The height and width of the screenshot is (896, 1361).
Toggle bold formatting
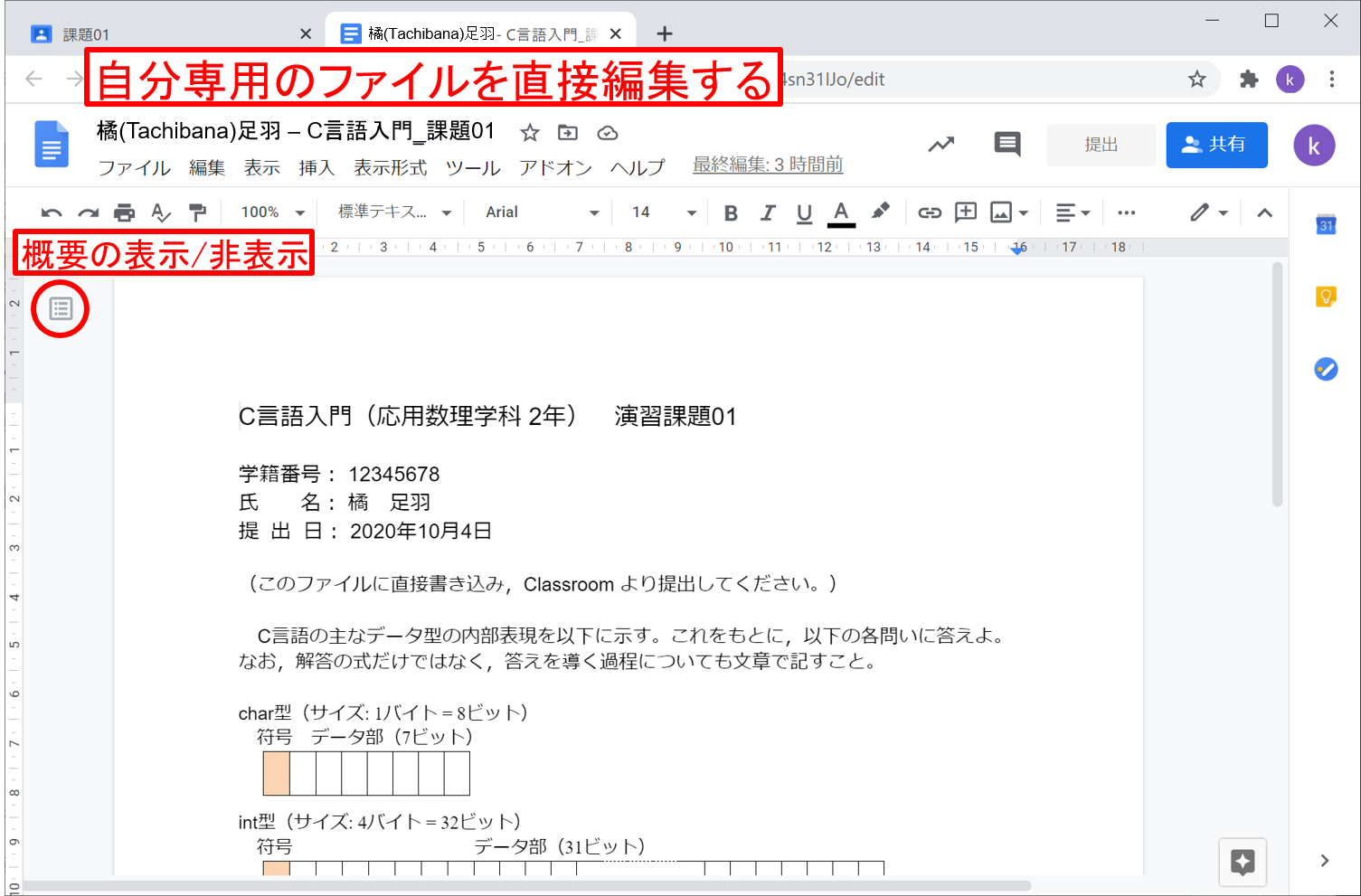pyautogui.click(x=731, y=213)
